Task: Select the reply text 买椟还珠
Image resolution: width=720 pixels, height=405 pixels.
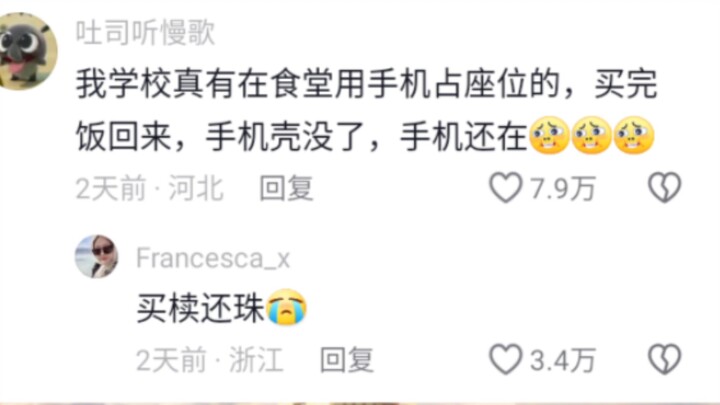Action: tap(201, 308)
